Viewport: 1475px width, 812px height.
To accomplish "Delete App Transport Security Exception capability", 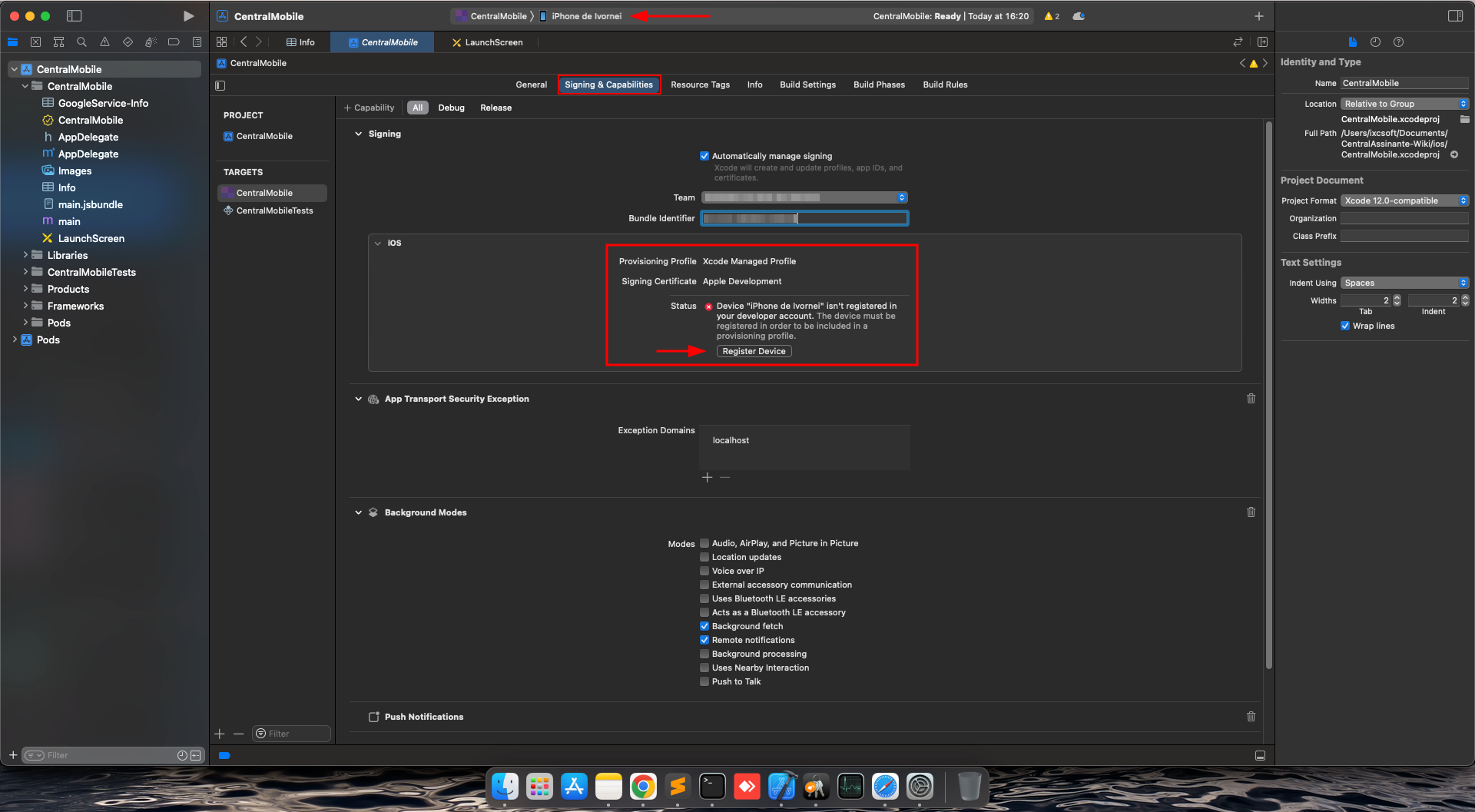I will 1251,399.
